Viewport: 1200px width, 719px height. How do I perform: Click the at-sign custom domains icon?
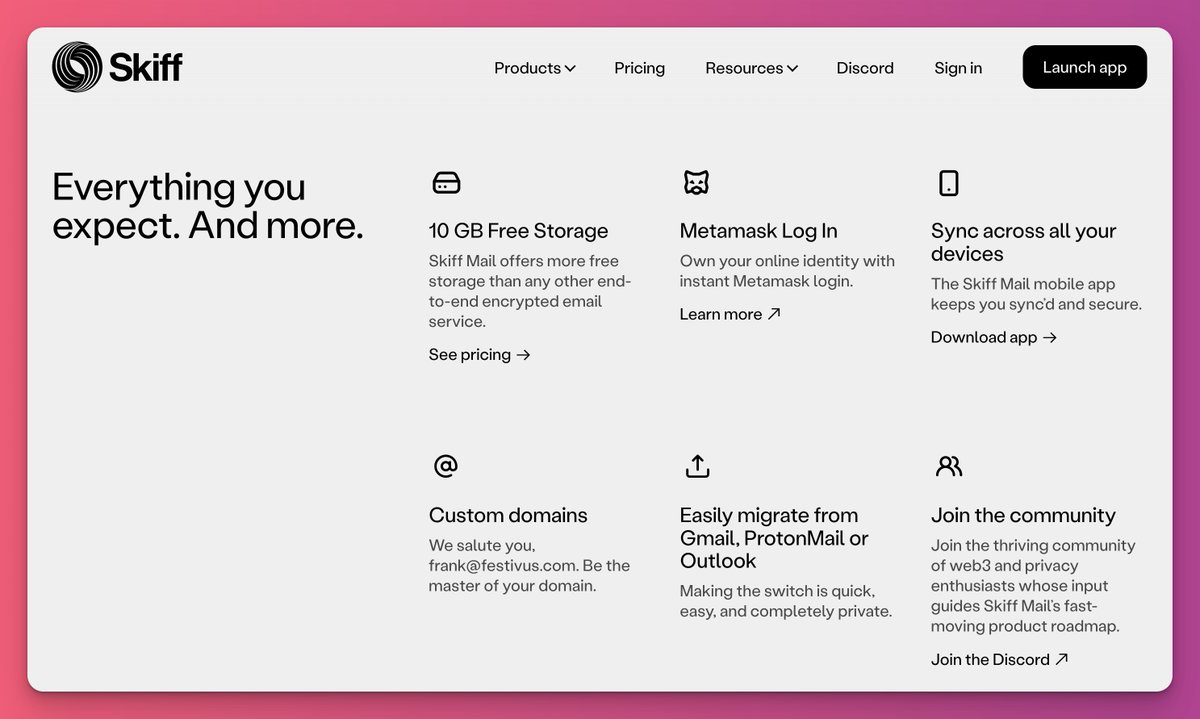tap(446, 466)
